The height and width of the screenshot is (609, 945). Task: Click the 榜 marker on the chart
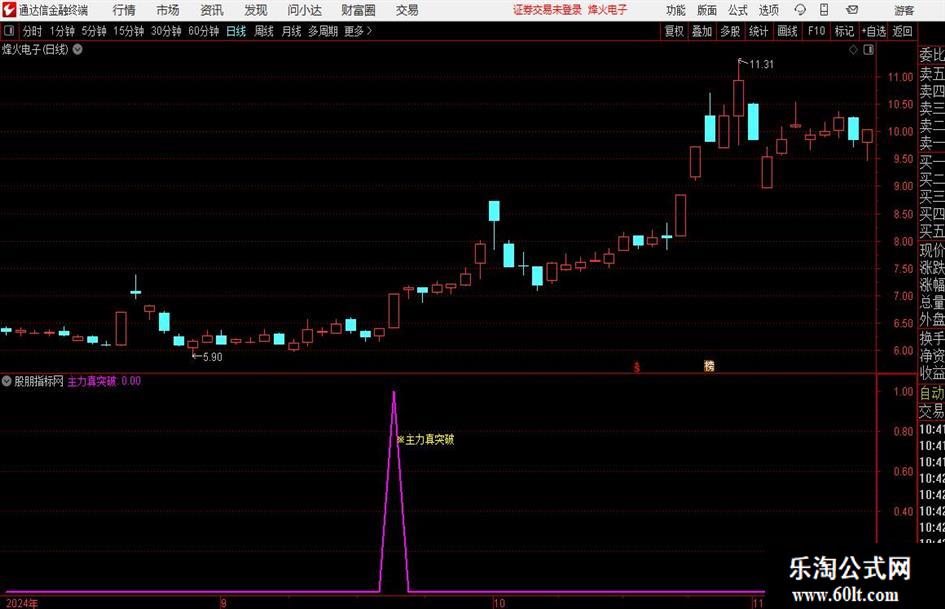pyautogui.click(x=709, y=366)
